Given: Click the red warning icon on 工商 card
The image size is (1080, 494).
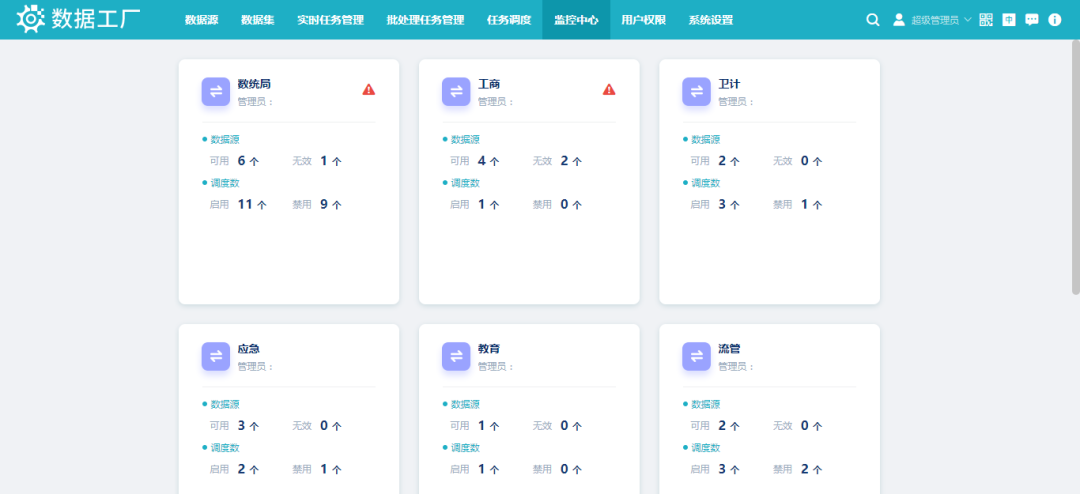Looking at the screenshot, I should [x=609, y=90].
